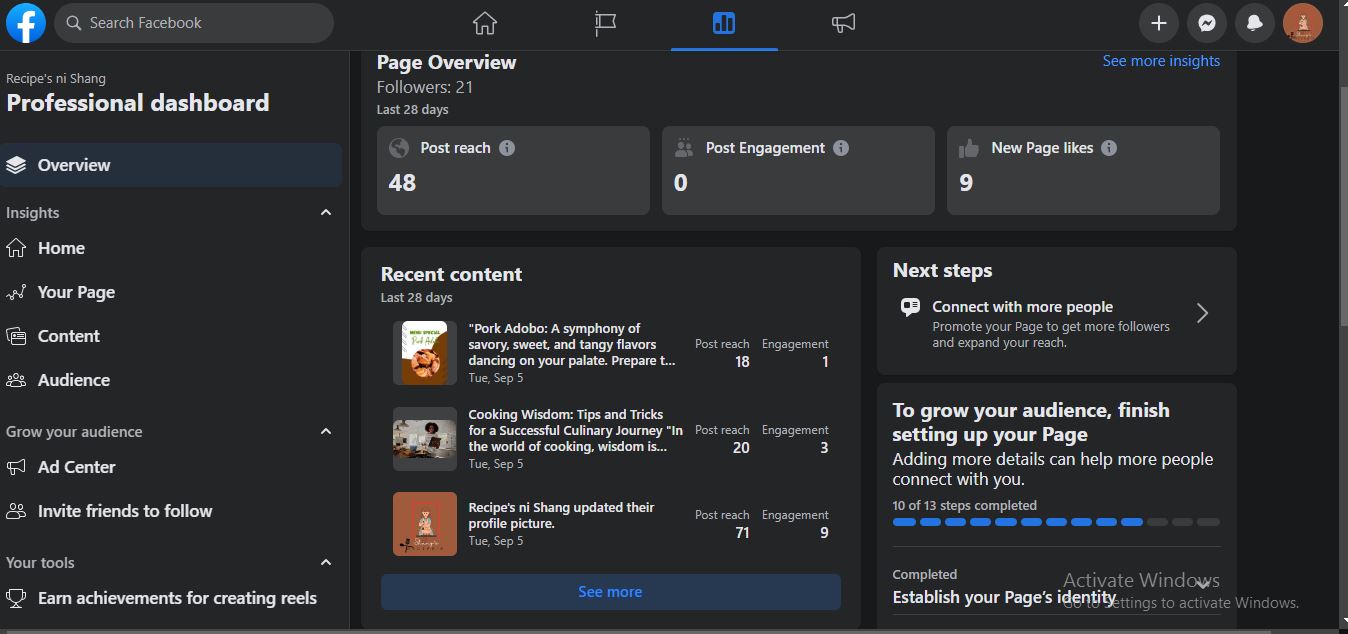1348x634 pixels.
Task: Show info tooltip for Post reach
Action: click(x=507, y=148)
